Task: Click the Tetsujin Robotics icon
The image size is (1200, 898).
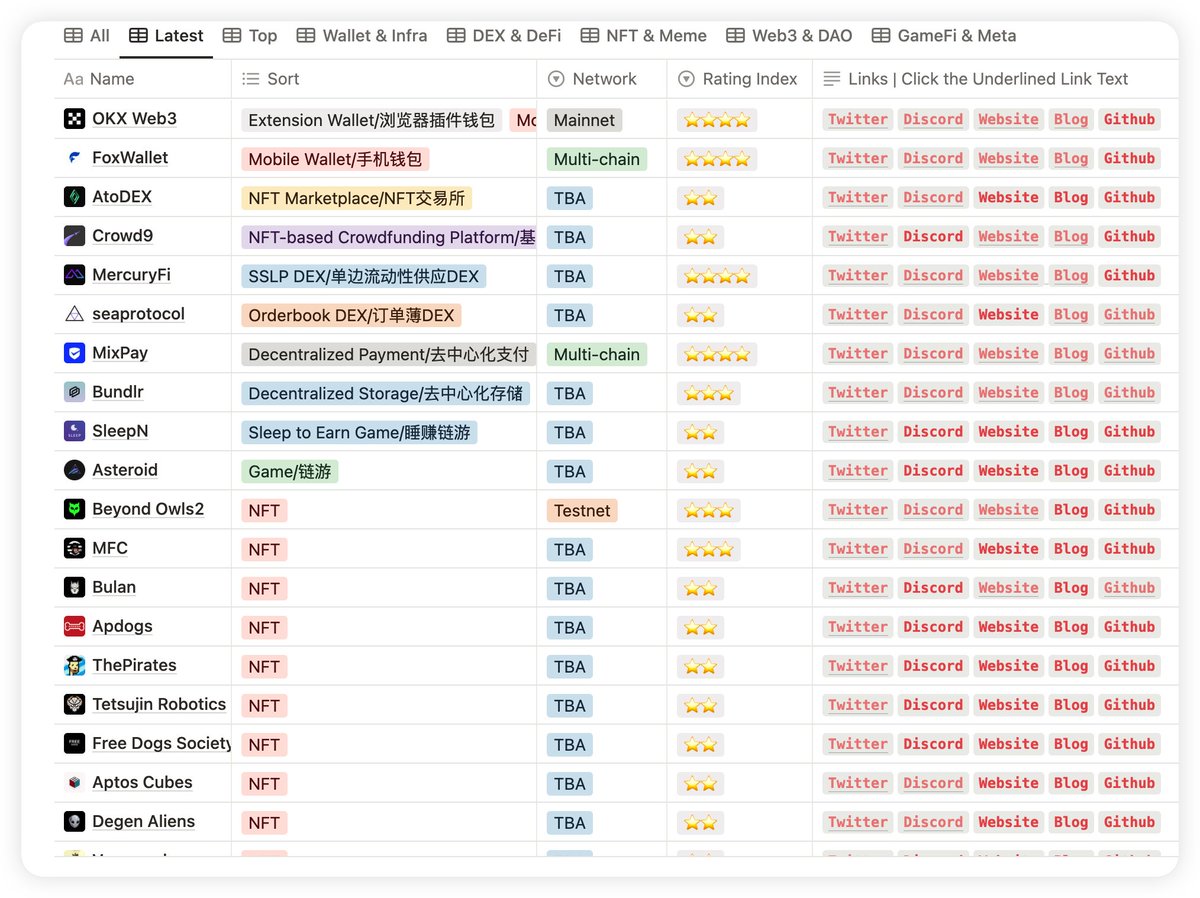Action: pyautogui.click(x=75, y=704)
